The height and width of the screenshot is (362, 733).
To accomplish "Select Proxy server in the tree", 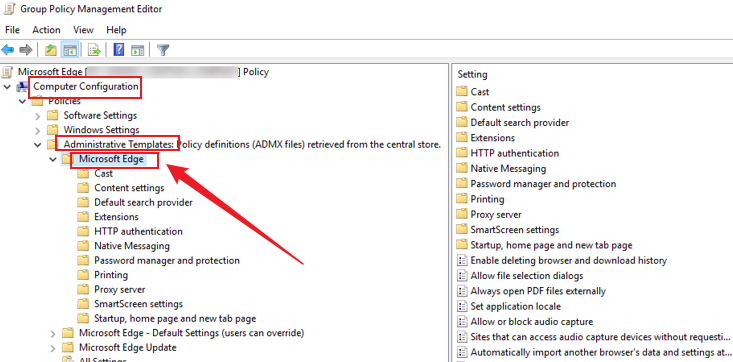I will (120, 290).
